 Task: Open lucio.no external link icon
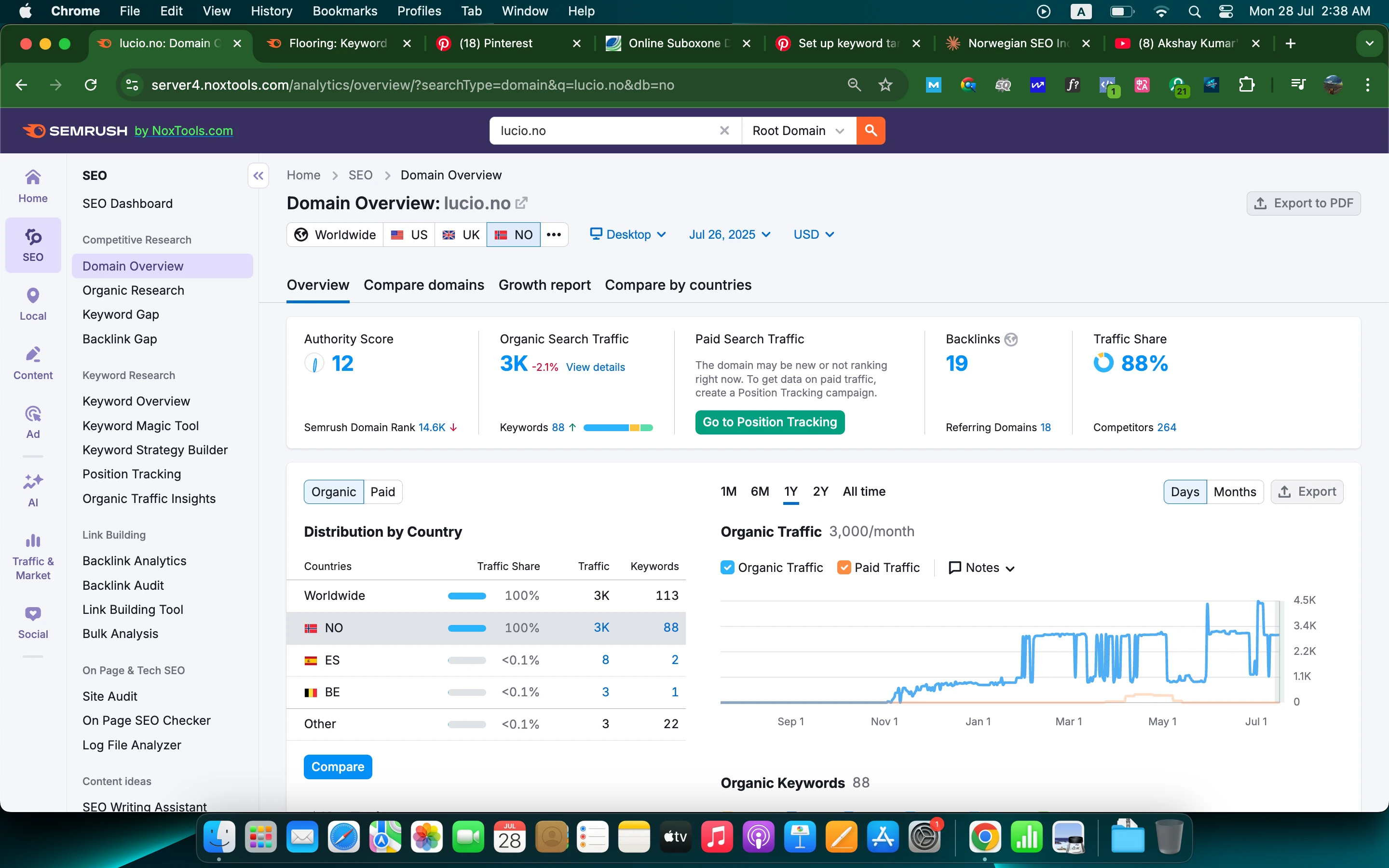tap(521, 203)
